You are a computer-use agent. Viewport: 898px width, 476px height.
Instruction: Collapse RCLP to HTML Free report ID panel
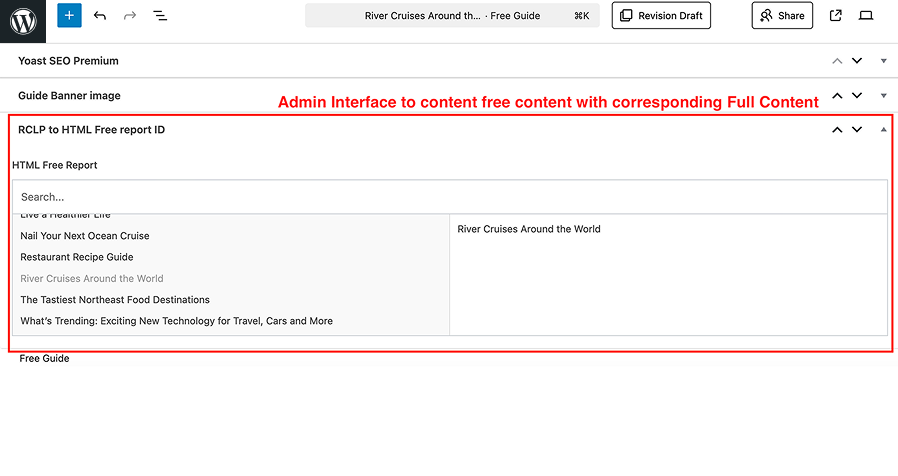pyautogui.click(x=884, y=130)
